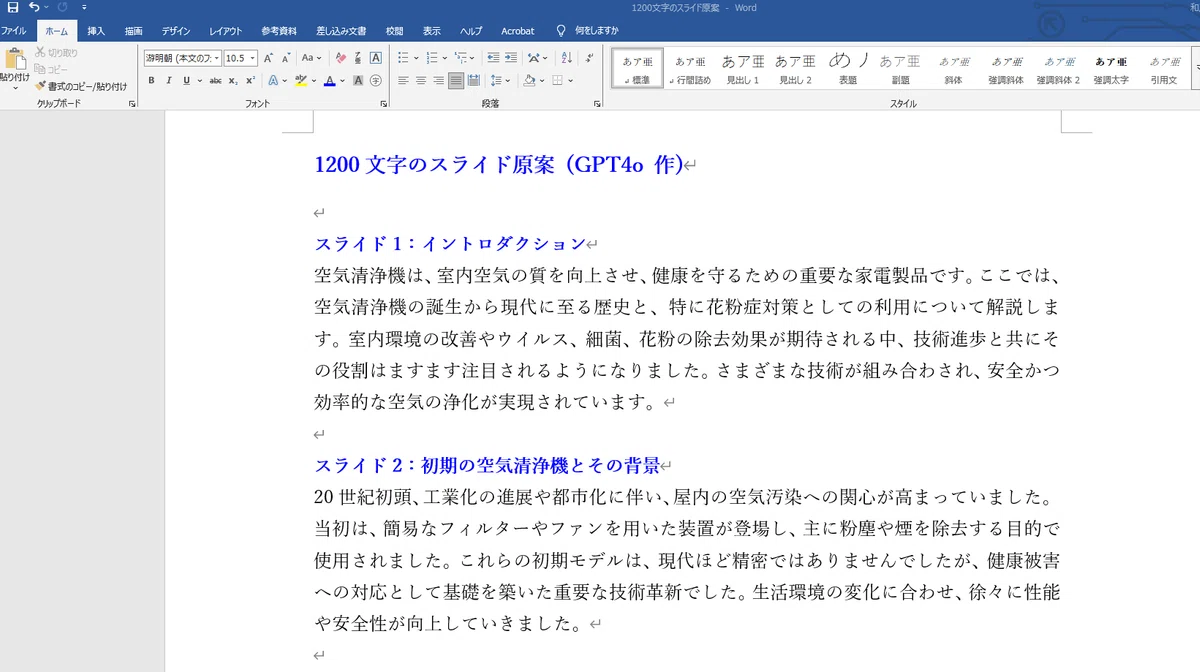This screenshot has width=1200, height=672.
Task: Open the font size 10.5 dropdown
Action: click(252, 58)
